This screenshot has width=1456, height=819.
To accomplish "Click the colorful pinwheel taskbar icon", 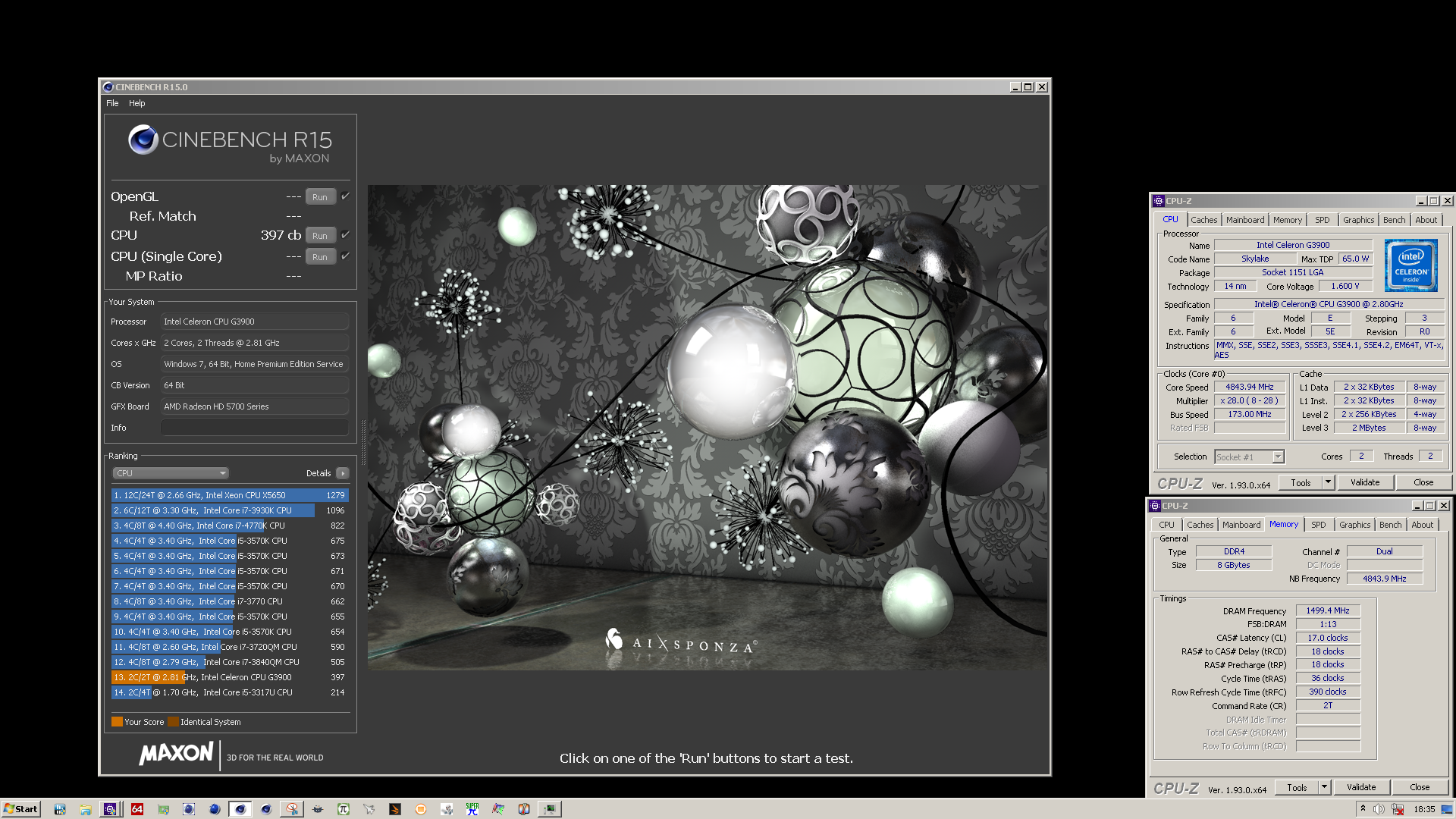I will [498, 809].
